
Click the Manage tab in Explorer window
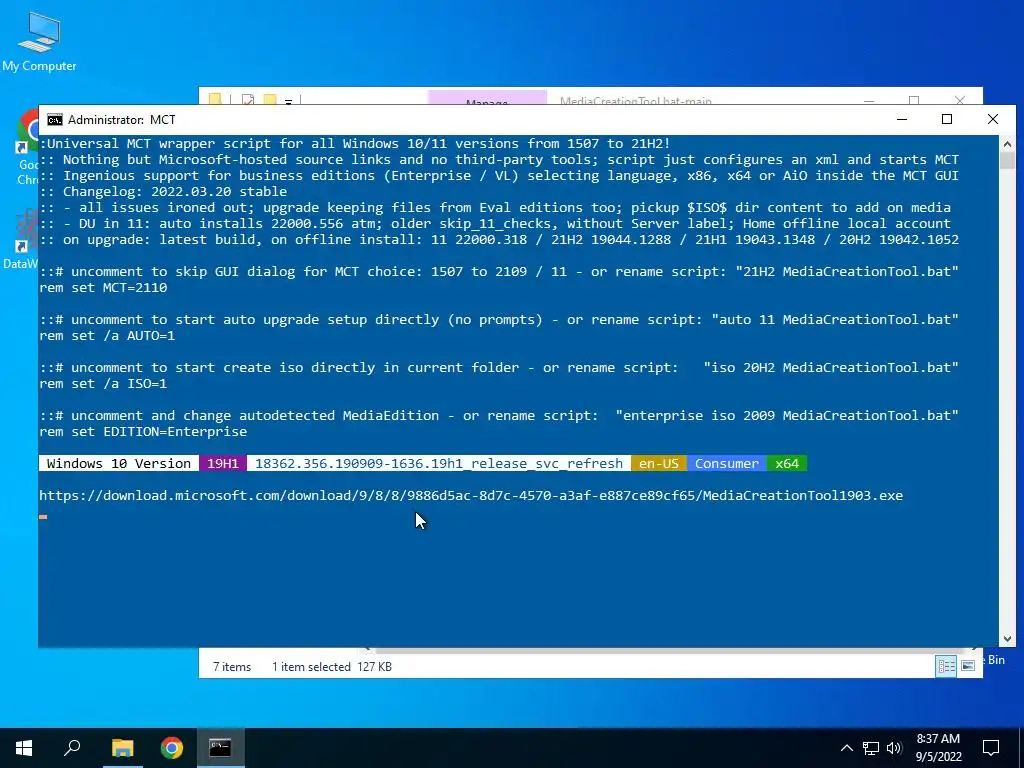click(487, 99)
